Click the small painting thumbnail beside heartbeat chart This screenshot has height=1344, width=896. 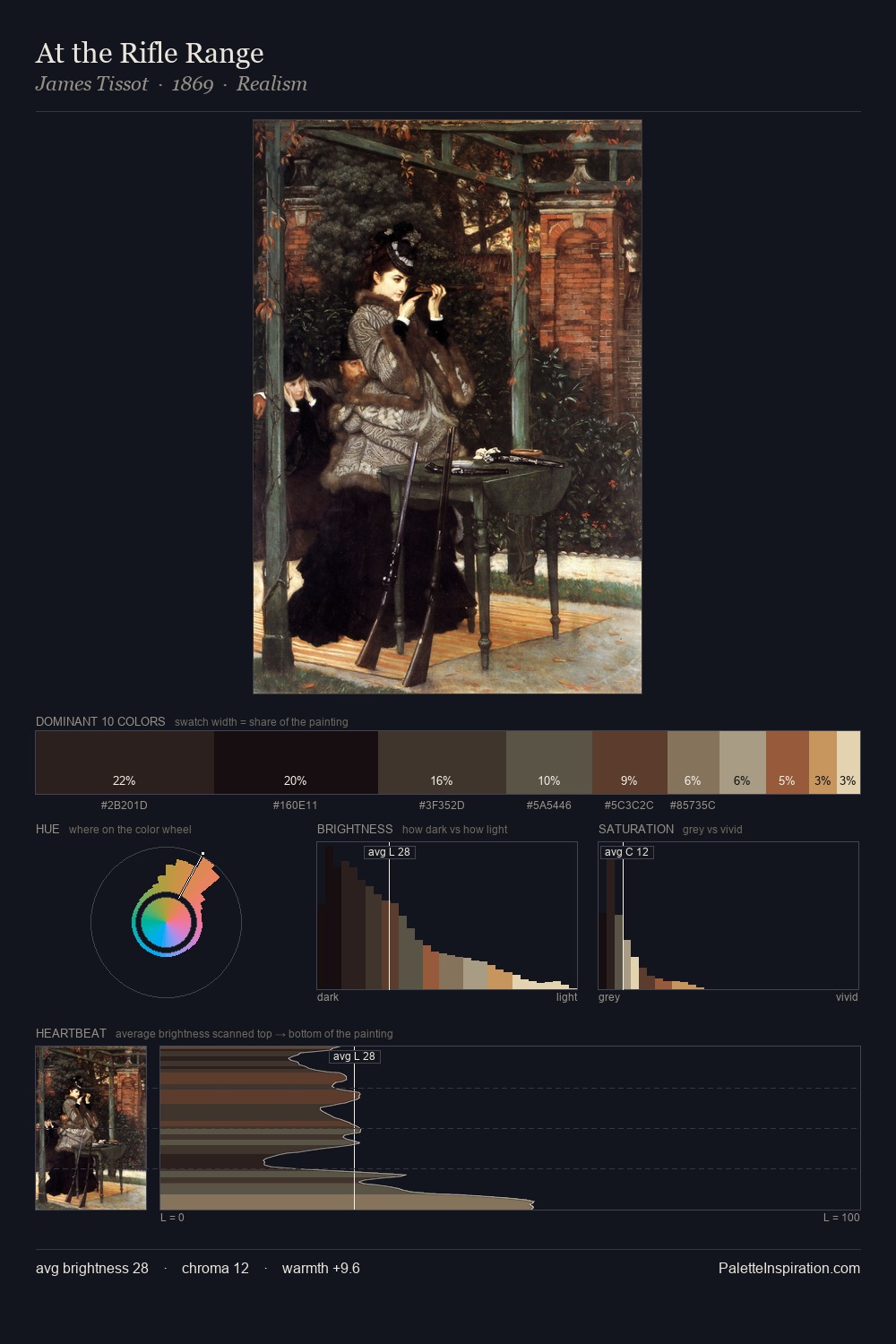pos(90,1128)
